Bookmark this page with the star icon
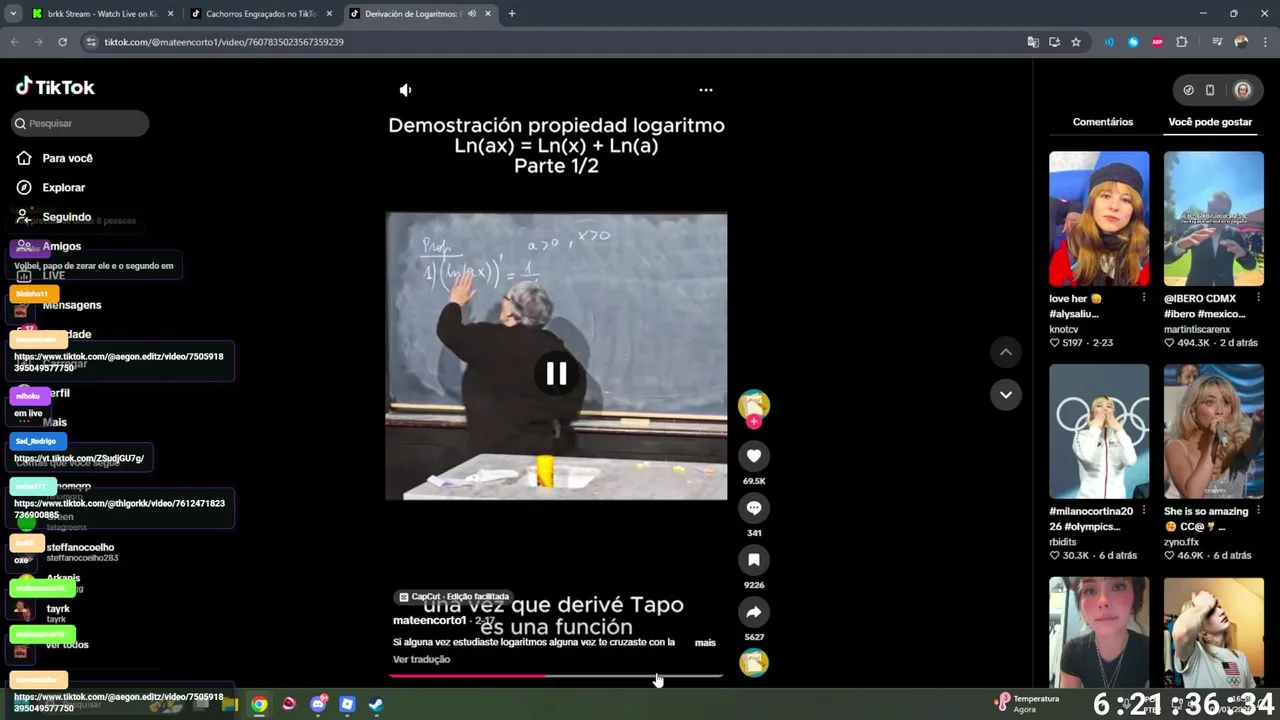This screenshot has height=720, width=1280. (x=1076, y=42)
